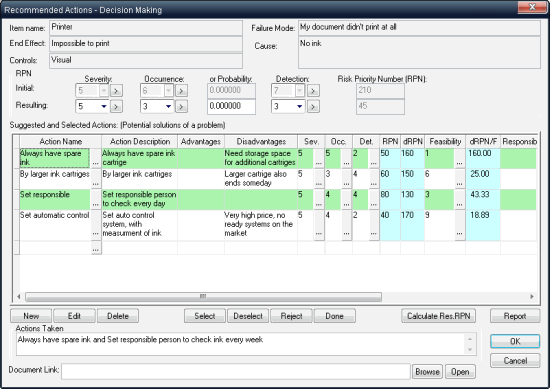Click the arrow button beside Resulting Detection

coord(313,106)
